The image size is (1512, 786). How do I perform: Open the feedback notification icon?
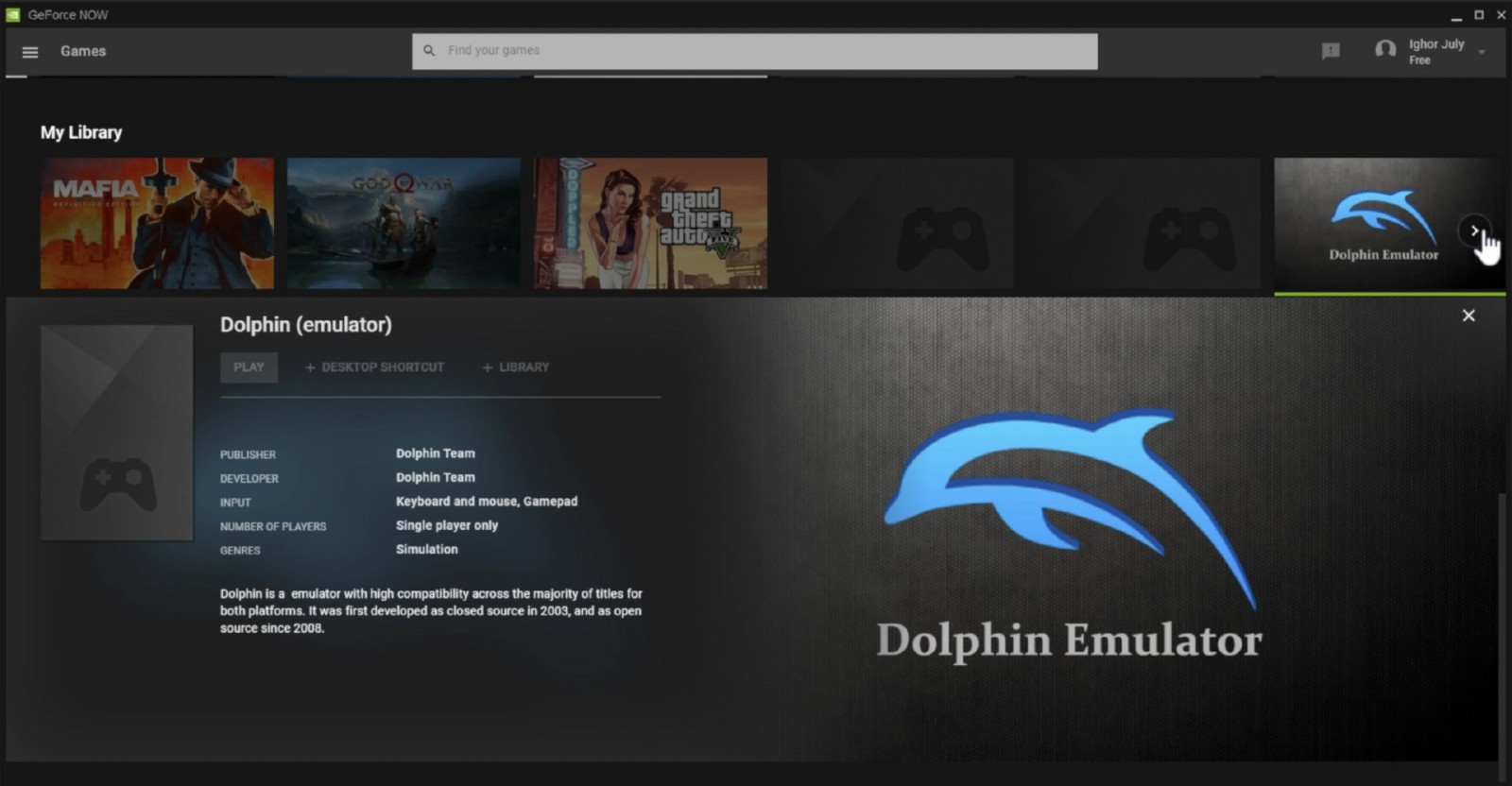pos(1331,51)
